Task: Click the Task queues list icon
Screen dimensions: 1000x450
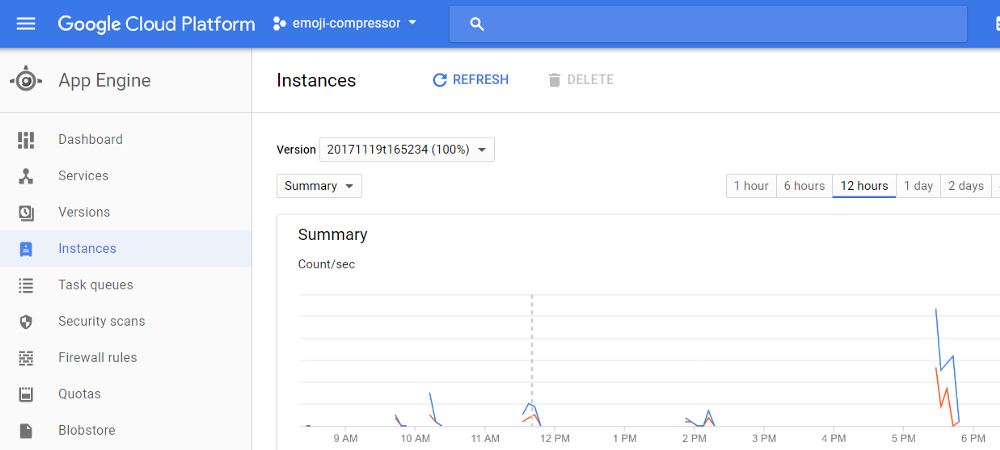Action: point(26,285)
